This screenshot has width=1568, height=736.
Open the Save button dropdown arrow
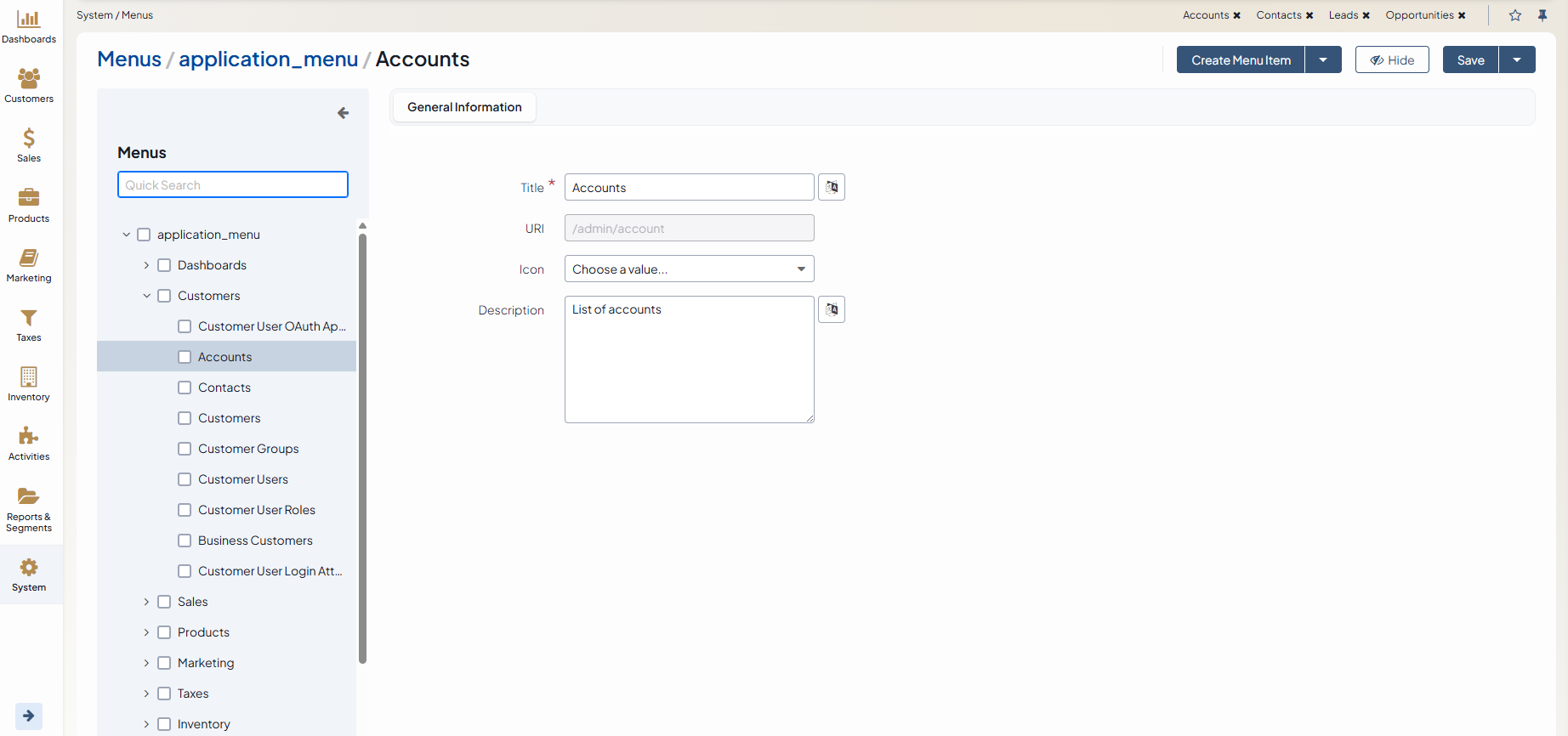tap(1517, 59)
